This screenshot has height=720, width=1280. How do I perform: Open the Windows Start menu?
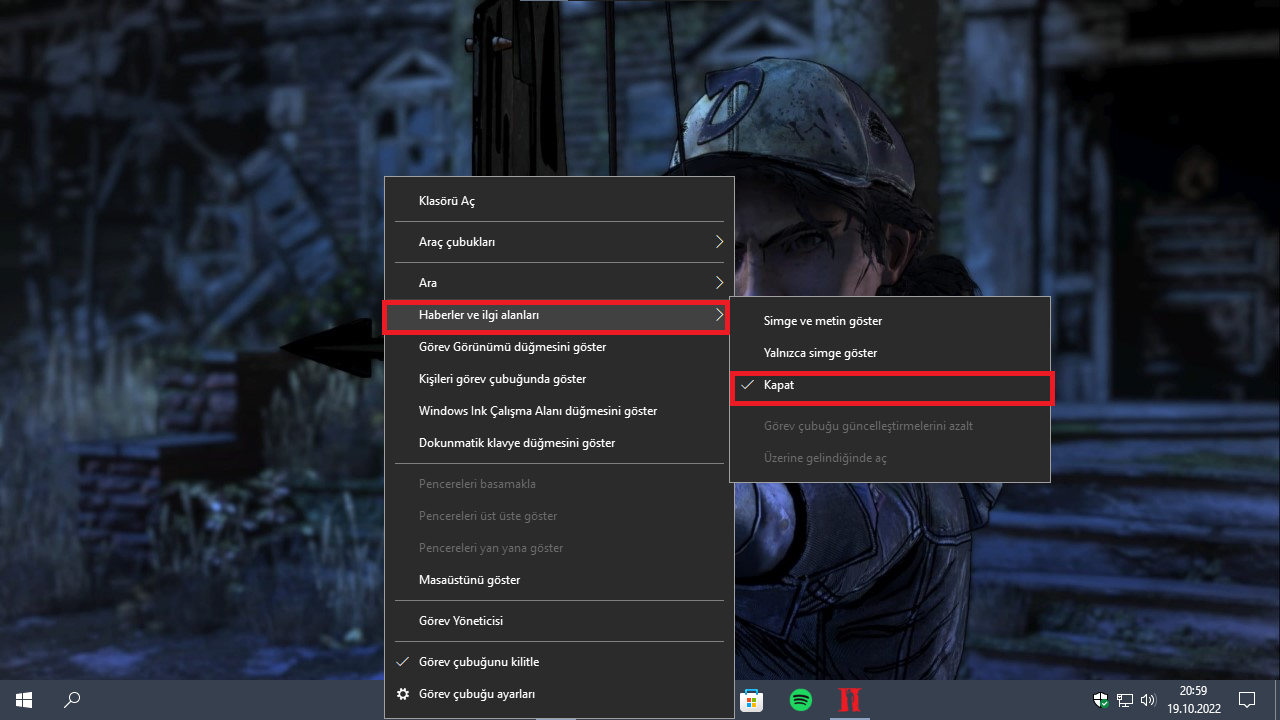click(x=23, y=700)
